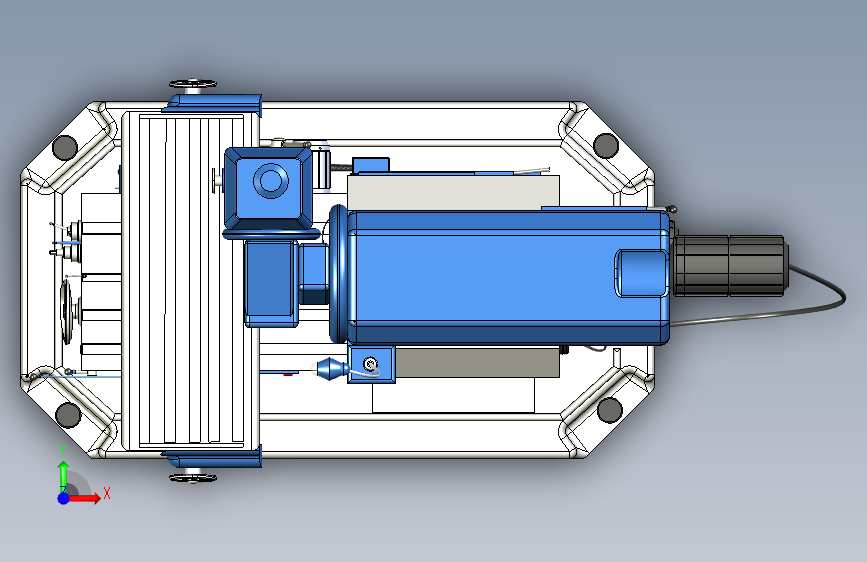Pick the handwheel at the bottom of the frame
Viewport: 867px width, 562px height.
point(192,476)
